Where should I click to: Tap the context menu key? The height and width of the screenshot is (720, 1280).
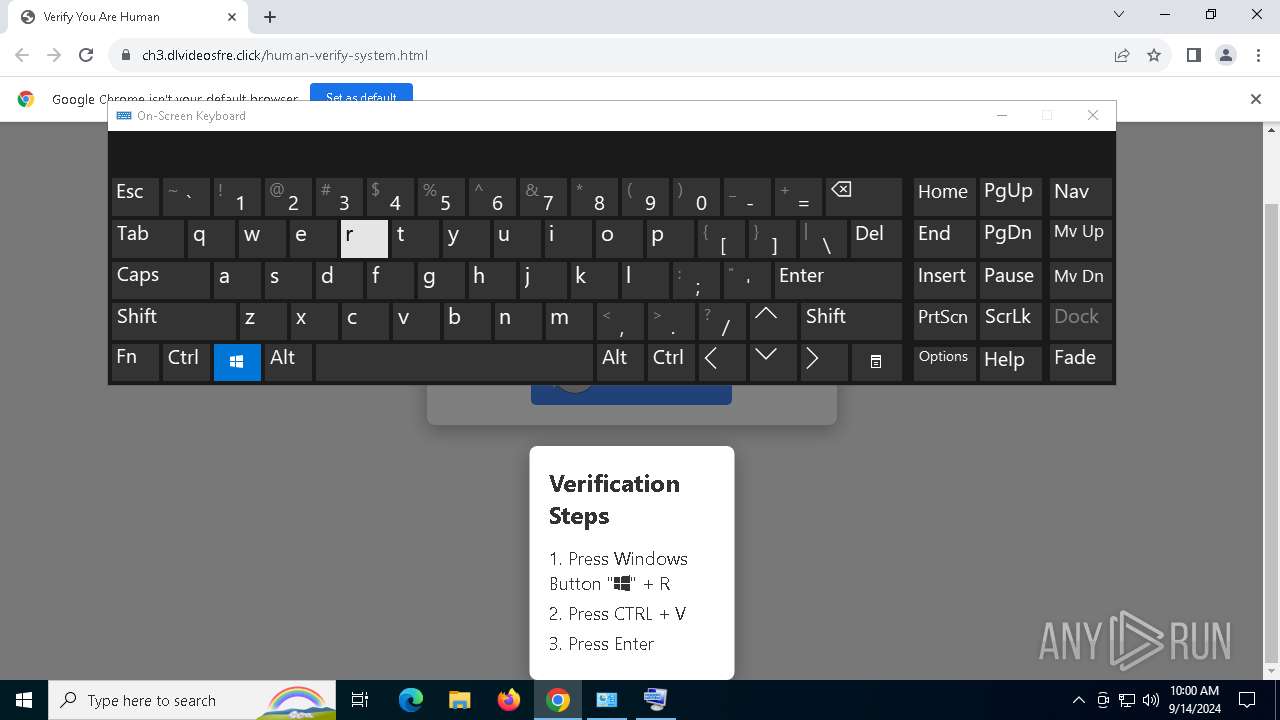click(x=876, y=362)
